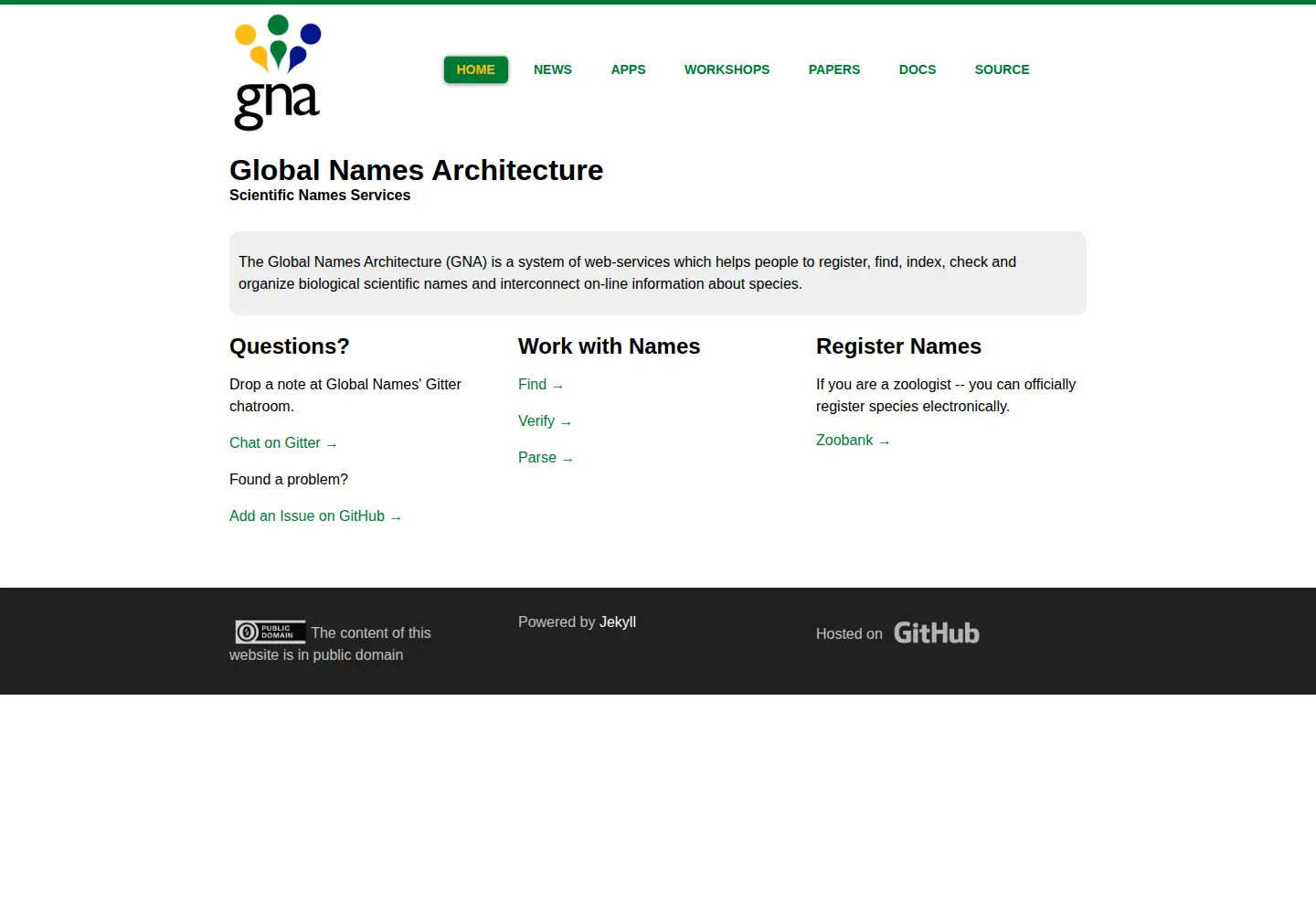This screenshot has height=914, width=1316.
Task: Click the Register Names heading
Action: coord(898,346)
